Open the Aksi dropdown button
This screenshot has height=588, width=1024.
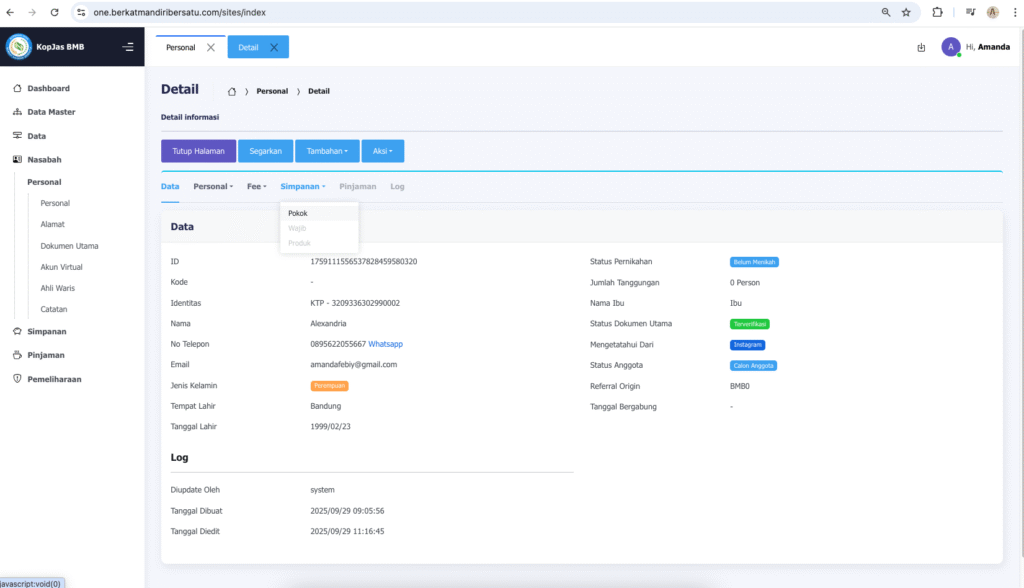point(382,151)
